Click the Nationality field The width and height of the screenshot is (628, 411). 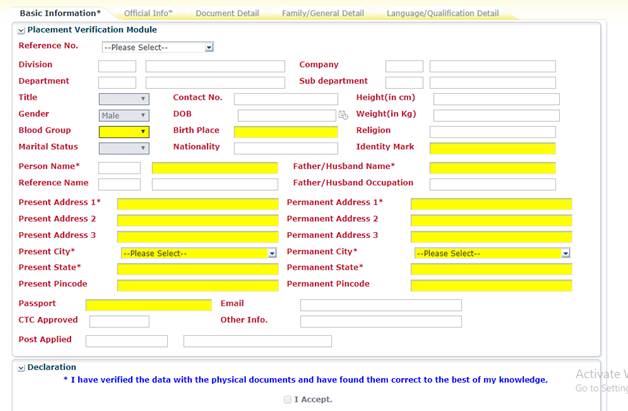[x=286, y=148]
